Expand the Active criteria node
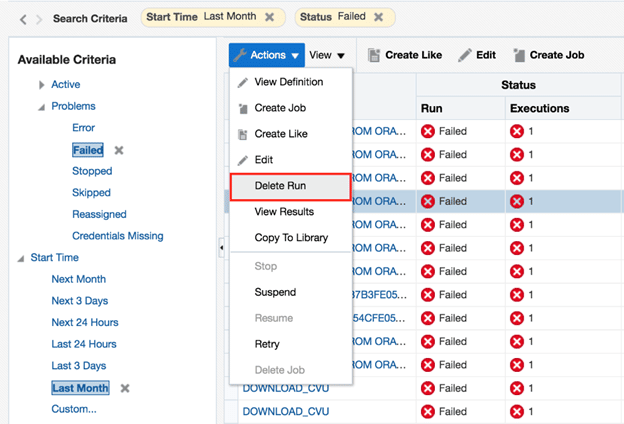This screenshot has height=424, width=624. tap(41, 85)
